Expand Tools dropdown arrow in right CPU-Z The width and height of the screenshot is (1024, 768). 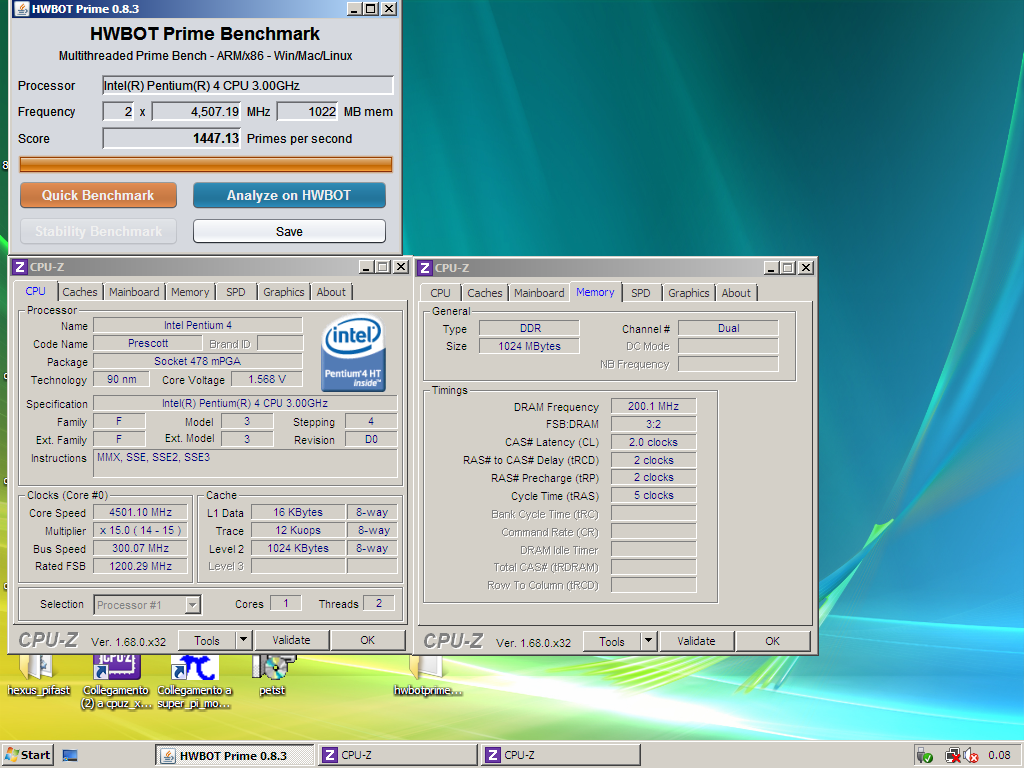pyautogui.click(x=648, y=641)
